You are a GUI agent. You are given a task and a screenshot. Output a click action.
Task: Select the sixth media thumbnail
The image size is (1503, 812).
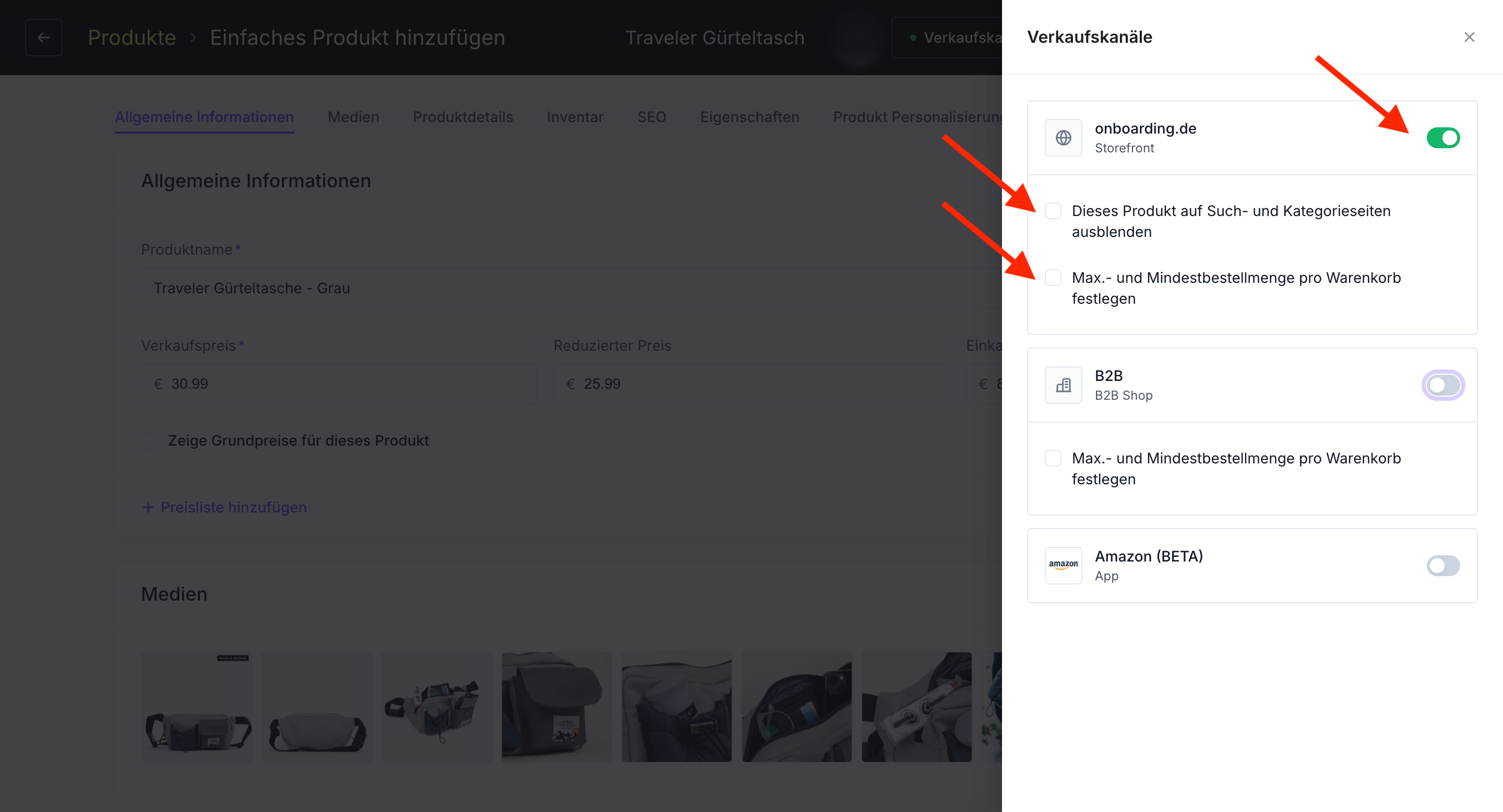797,707
